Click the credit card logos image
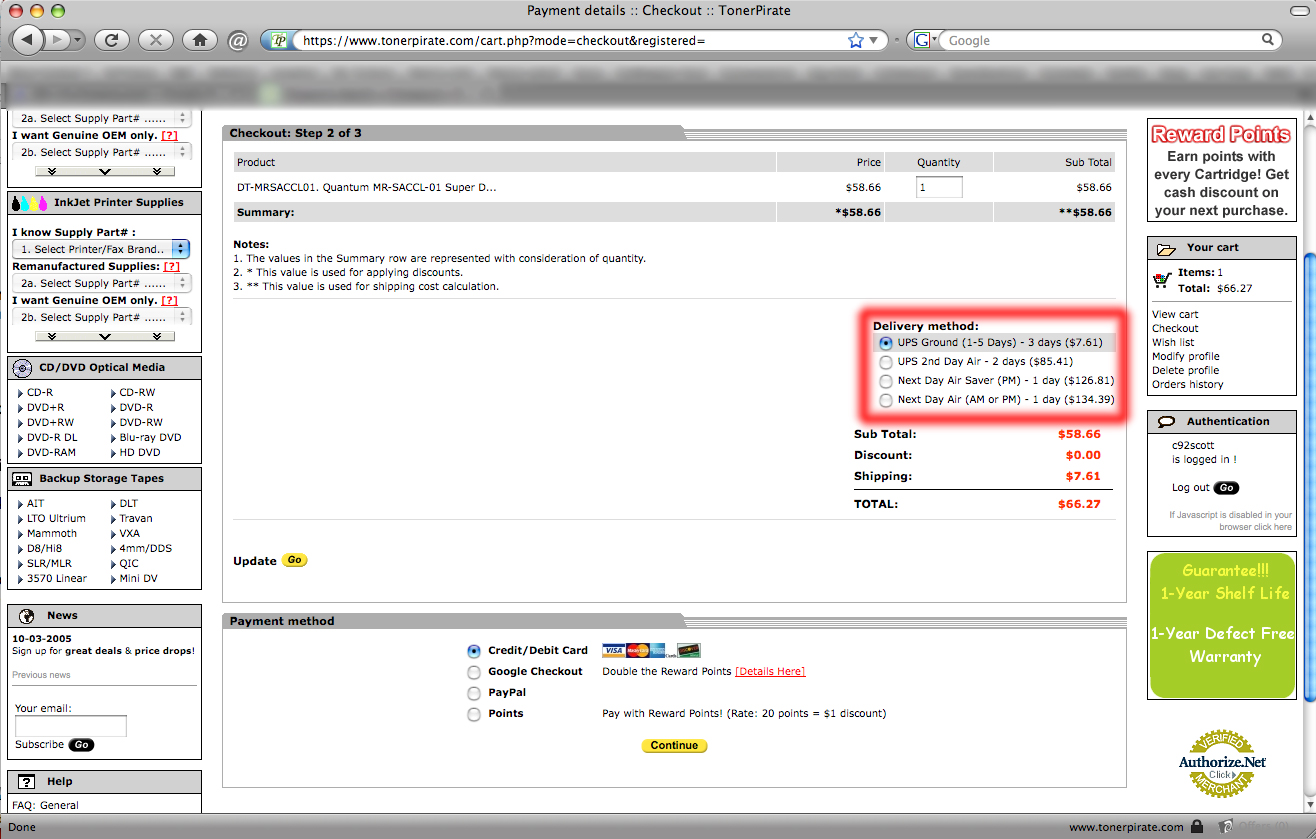The image size is (1316, 839). click(x=651, y=650)
